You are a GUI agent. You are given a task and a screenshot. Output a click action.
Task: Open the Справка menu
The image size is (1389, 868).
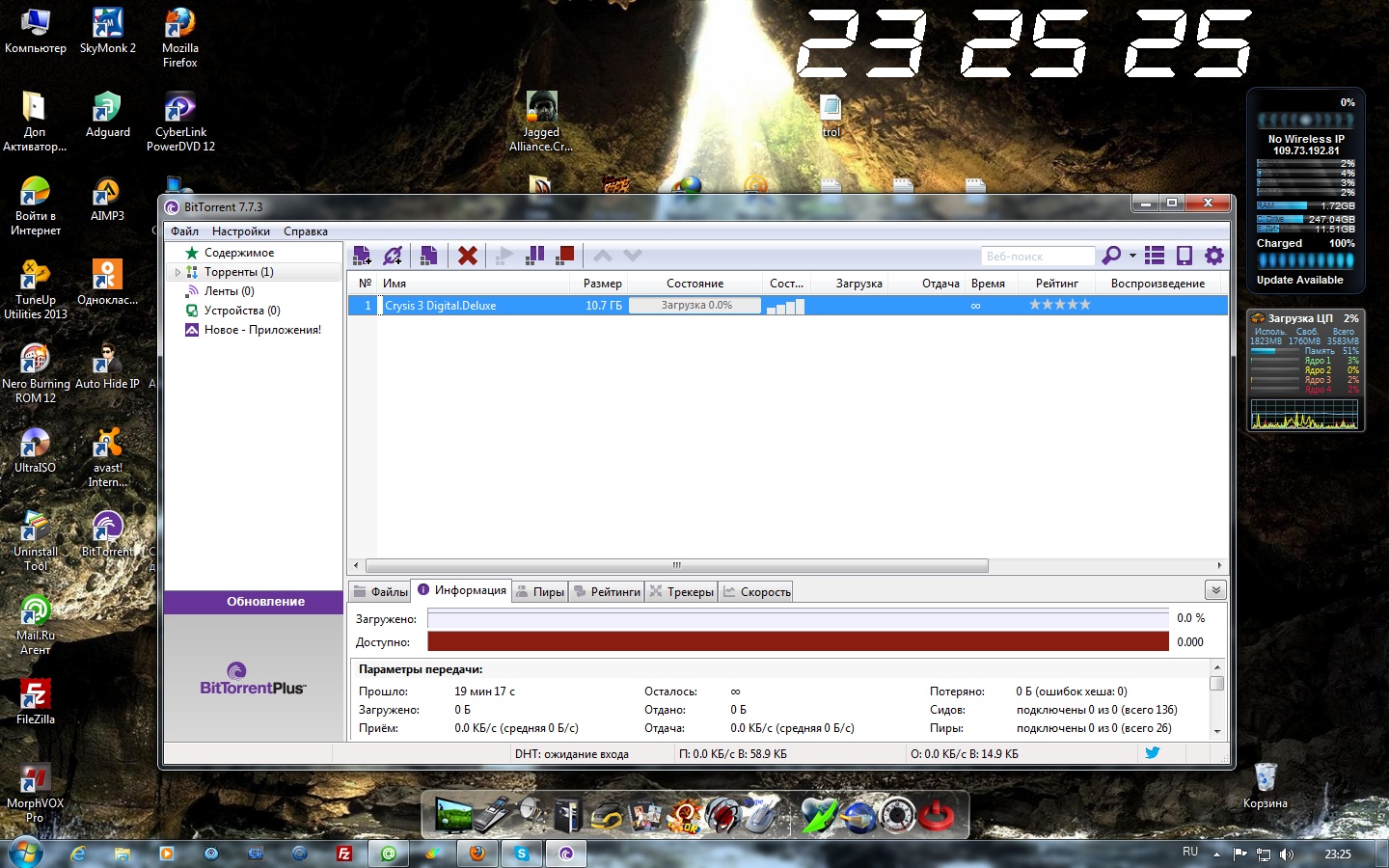(x=306, y=231)
